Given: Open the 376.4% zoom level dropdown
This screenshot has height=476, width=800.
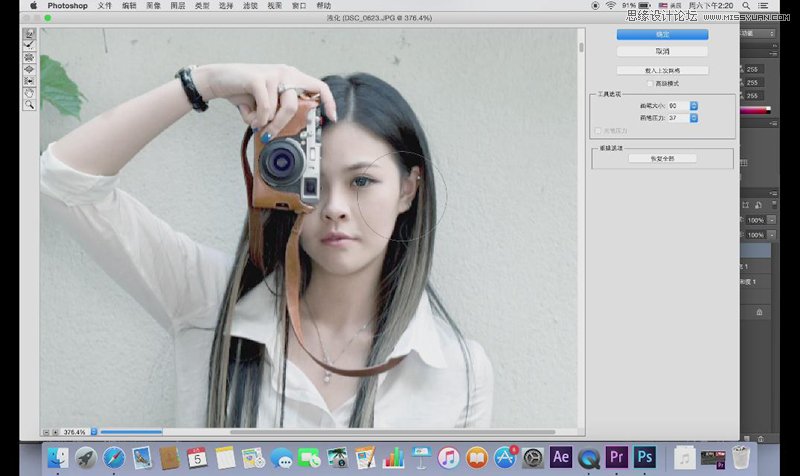Looking at the screenshot, I should pyautogui.click(x=94, y=432).
